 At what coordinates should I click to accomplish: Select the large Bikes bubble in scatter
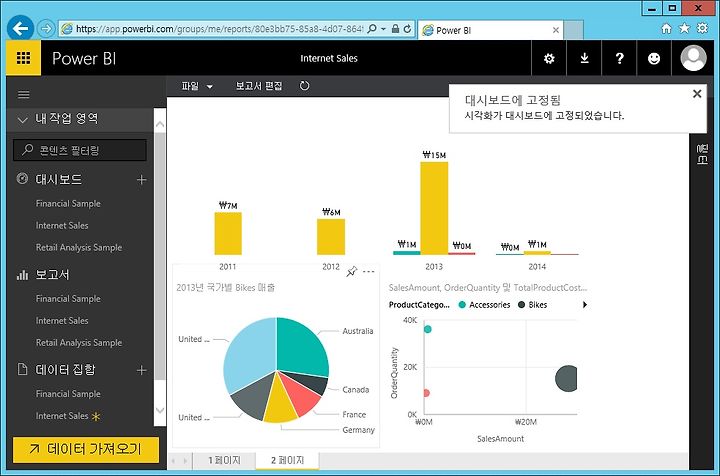[x=566, y=379]
